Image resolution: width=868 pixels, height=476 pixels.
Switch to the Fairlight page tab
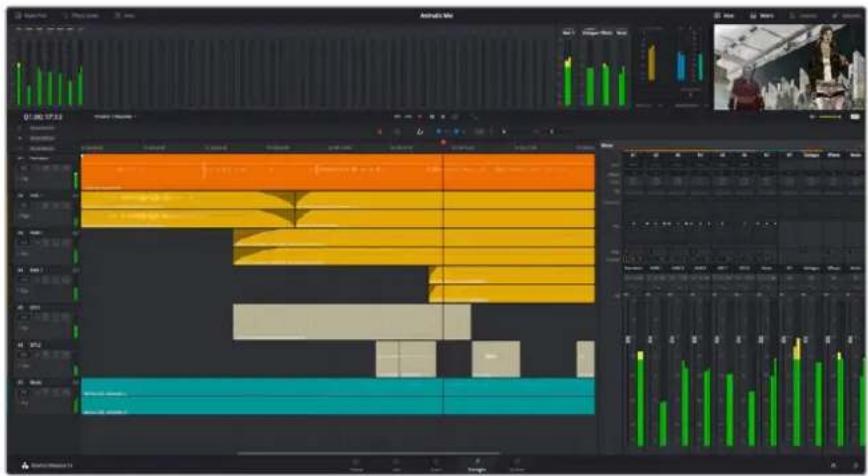click(x=477, y=465)
